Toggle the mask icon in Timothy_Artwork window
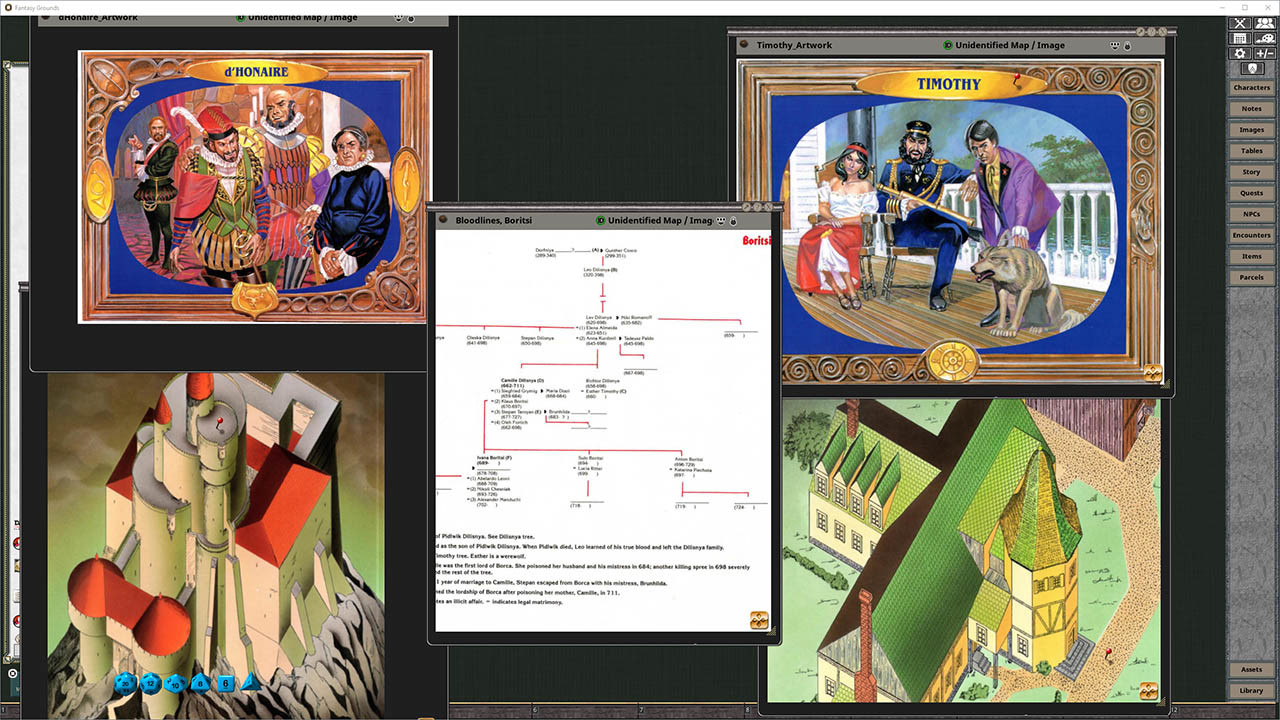 tap(1115, 45)
